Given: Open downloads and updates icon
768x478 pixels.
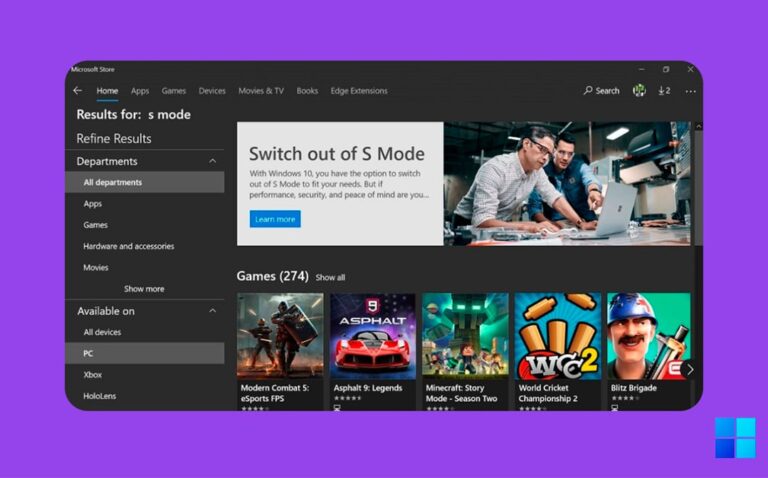Looking at the screenshot, I should pyautogui.click(x=664, y=91).
